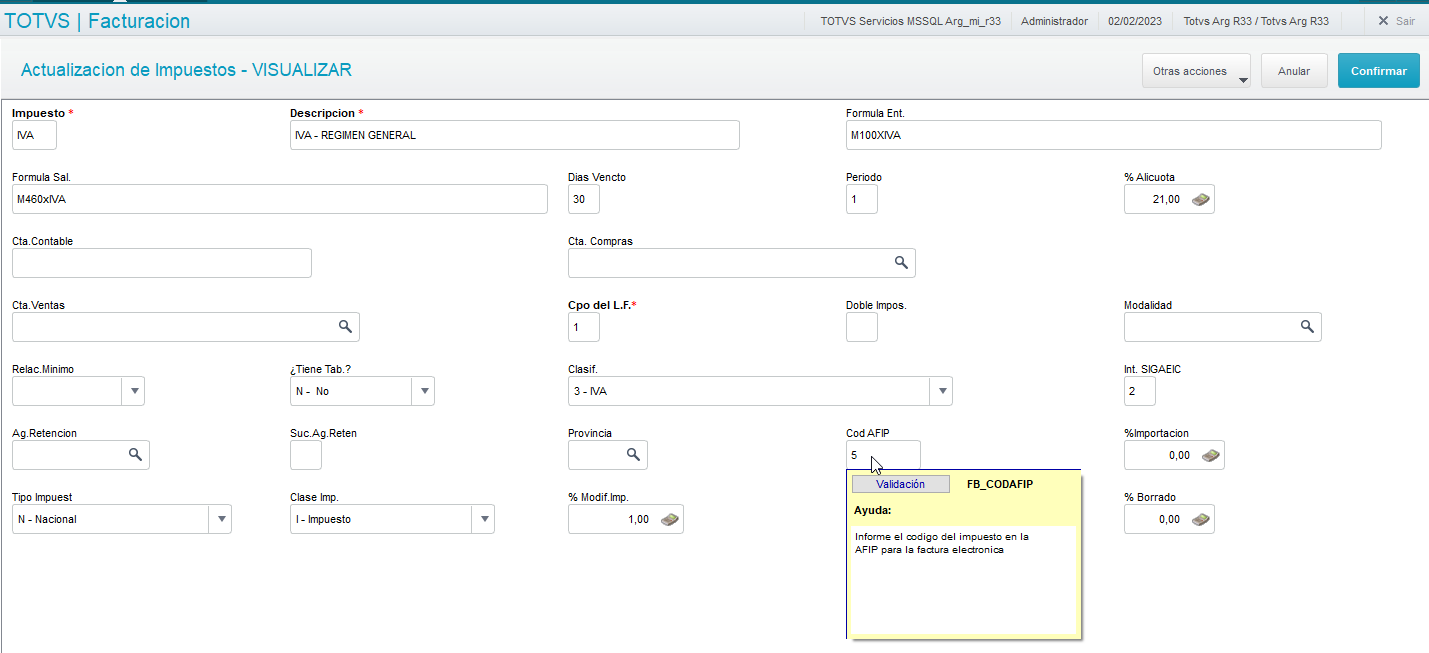1429x653 pixels.
Task: Click the Cta.Contable field
Action: 162,263
